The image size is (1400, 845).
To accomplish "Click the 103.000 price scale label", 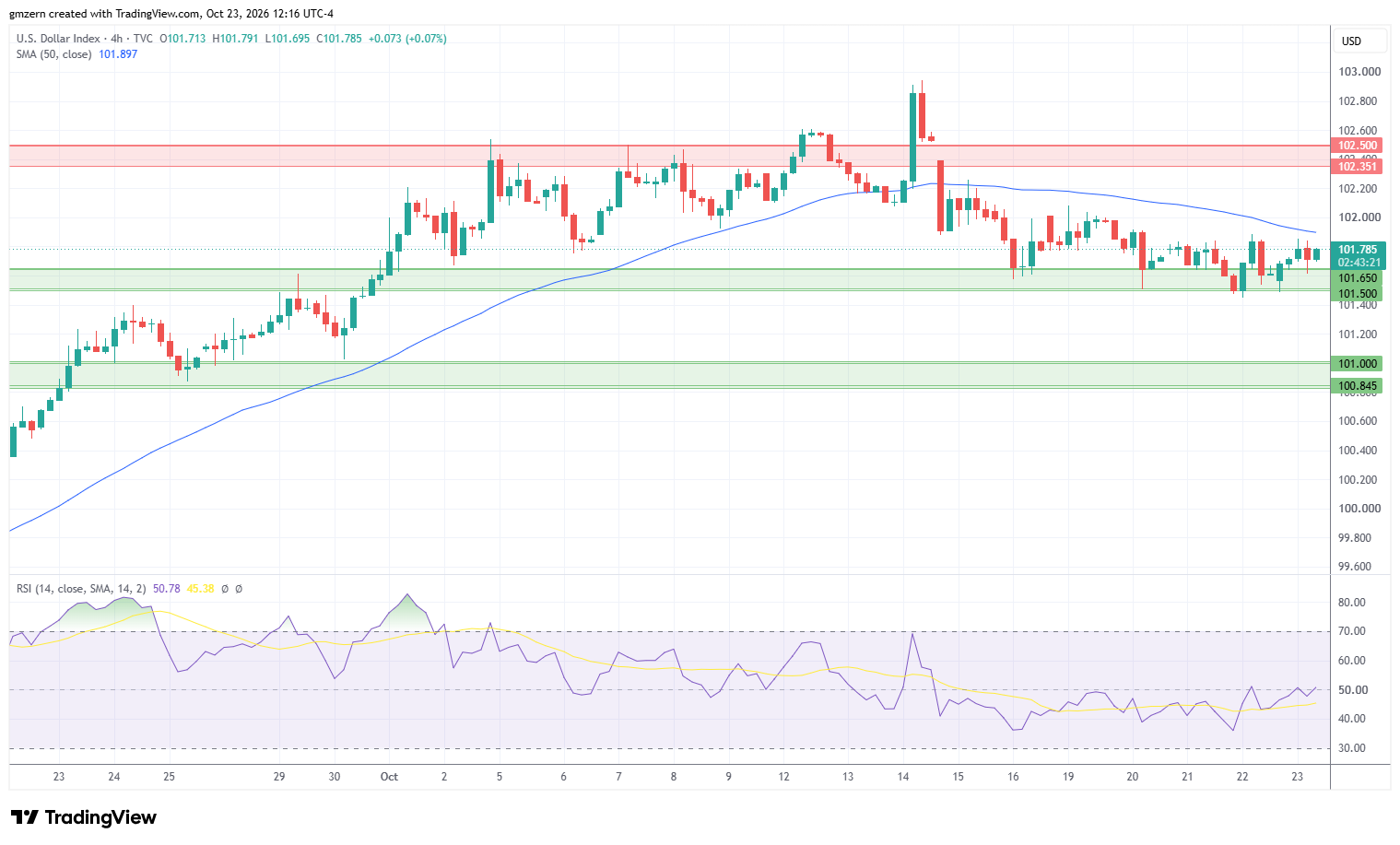I will pos(1359,72).
